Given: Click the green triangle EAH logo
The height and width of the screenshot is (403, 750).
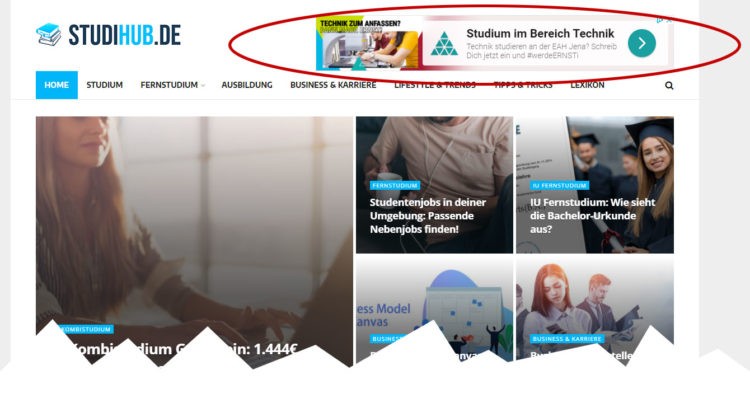Looking at the screenshot, I should tap(444, 44).
